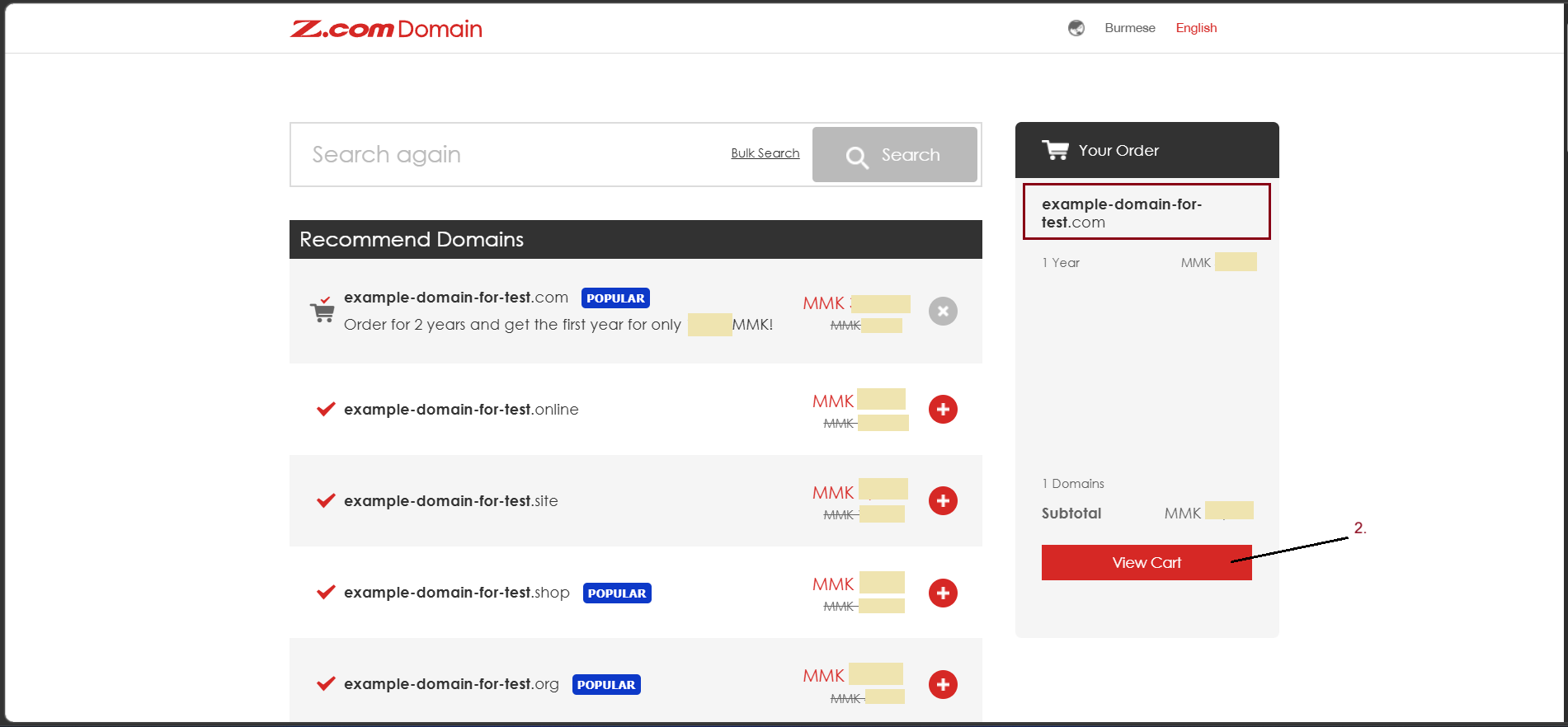The width and height of the screenshot is (1568, 727).
Task: Click the gray Search button
Action: coord(895,155)
